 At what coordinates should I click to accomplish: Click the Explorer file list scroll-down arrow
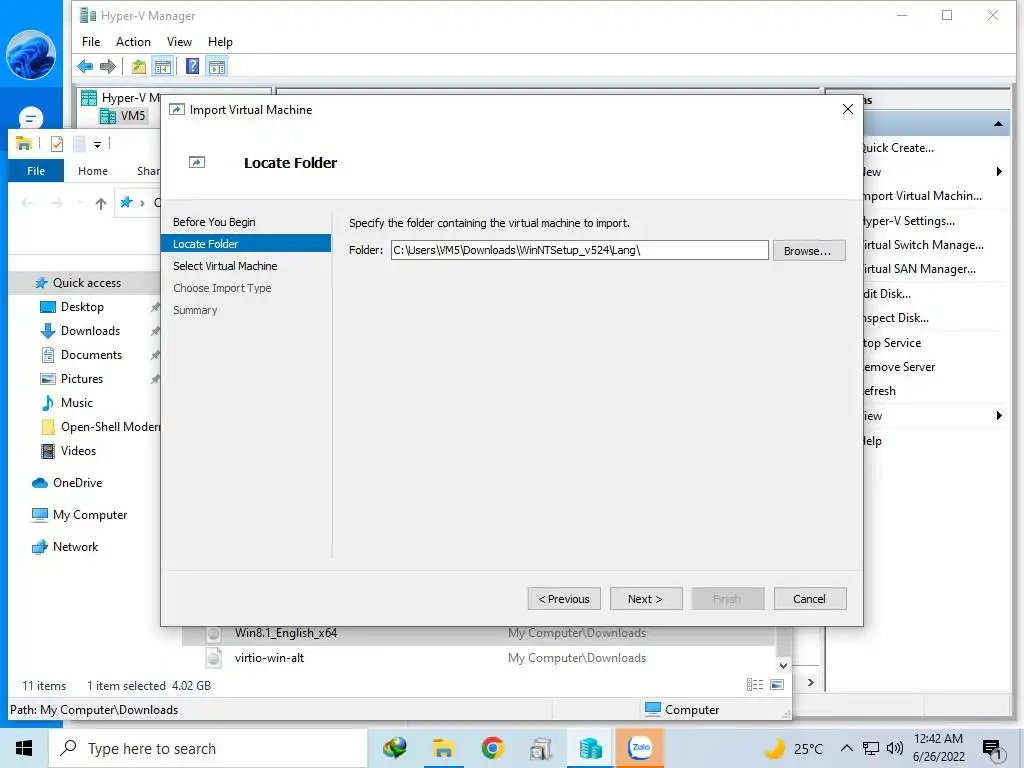pyautogui.click(x=784, y=665)
